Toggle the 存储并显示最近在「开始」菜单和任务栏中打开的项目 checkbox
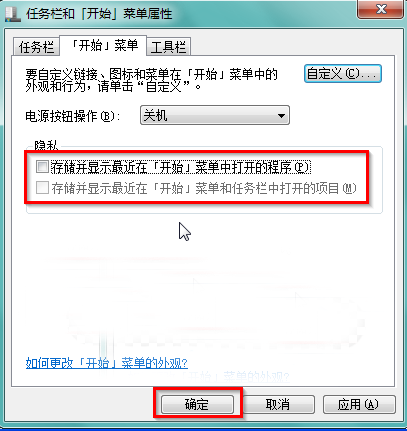 point(42,188)
